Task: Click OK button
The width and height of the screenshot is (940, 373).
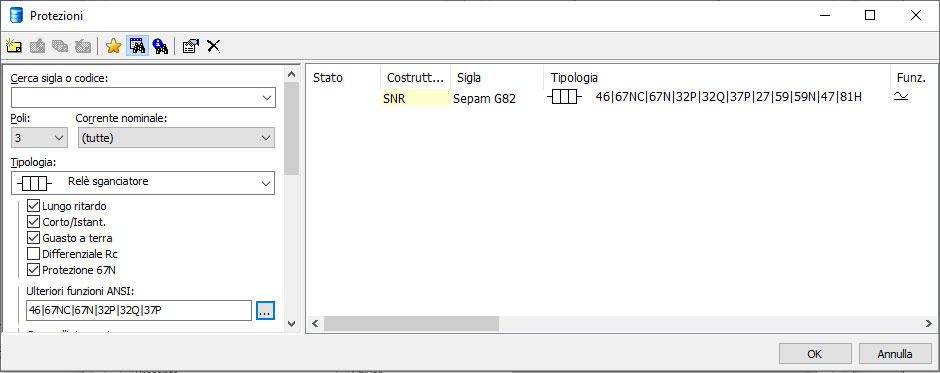Action: (815, 354)
